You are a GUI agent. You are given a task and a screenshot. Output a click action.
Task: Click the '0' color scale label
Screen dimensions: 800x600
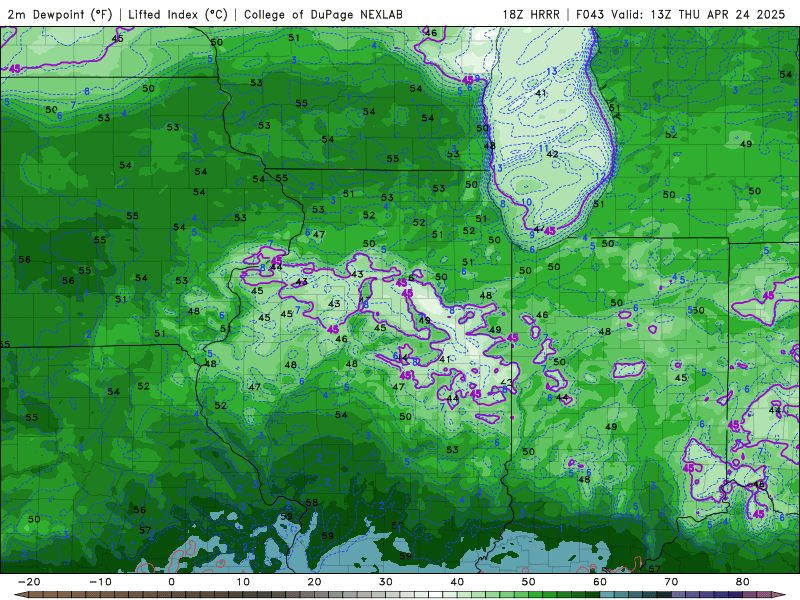(171, 582)
